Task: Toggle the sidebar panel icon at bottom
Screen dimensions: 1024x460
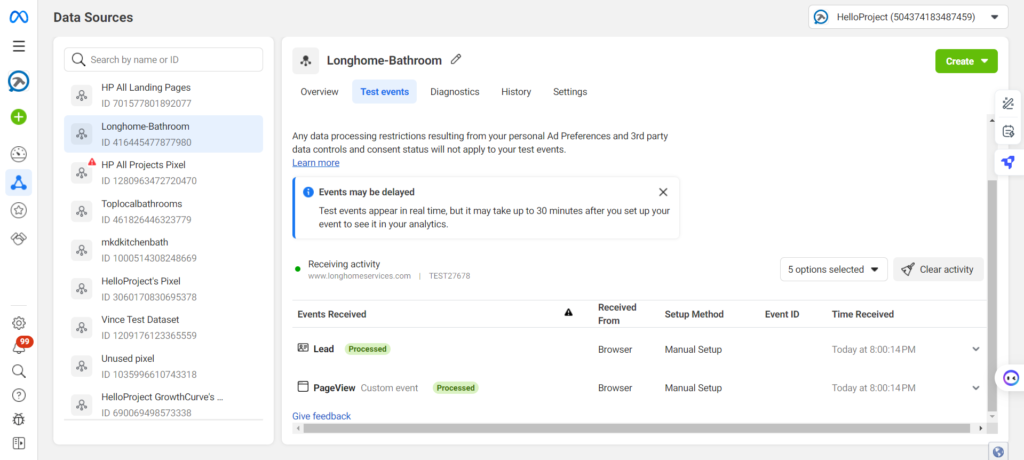Action: pos(19,443)
